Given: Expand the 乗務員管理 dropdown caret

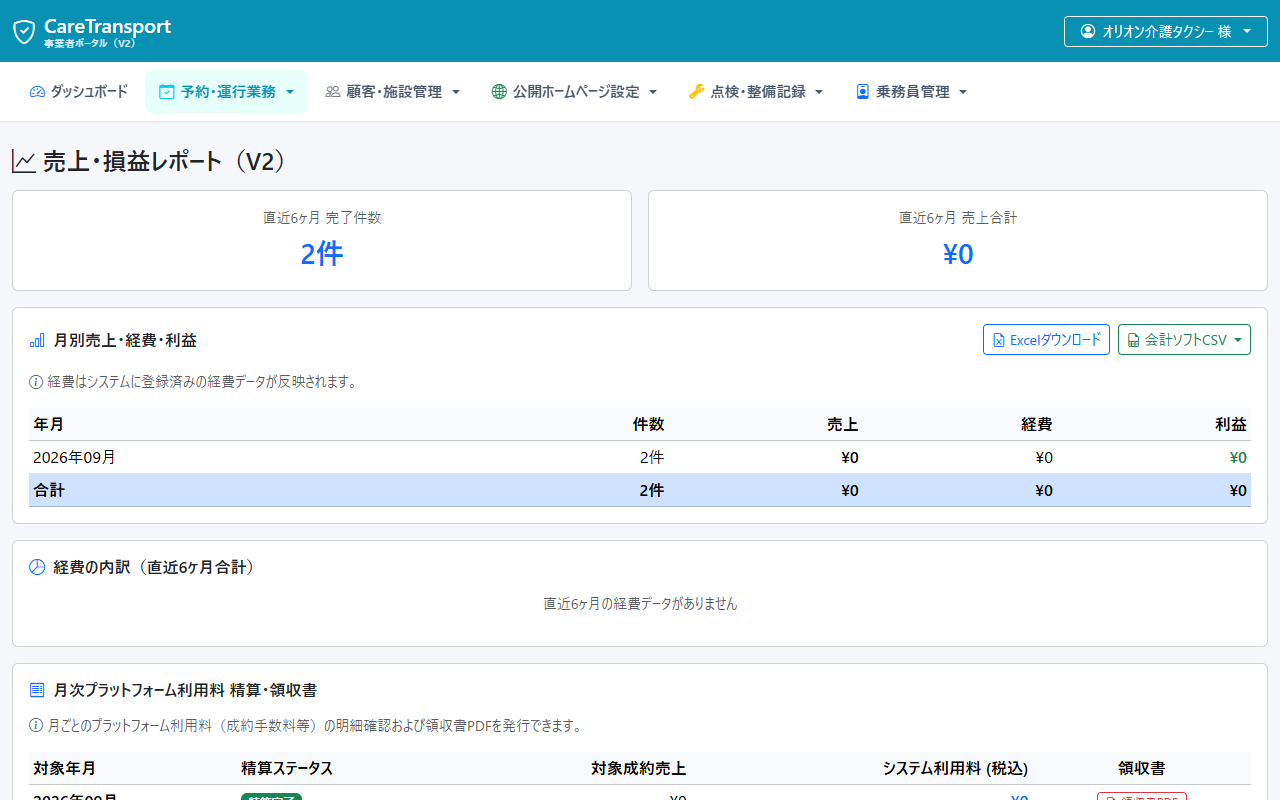Looking at the screenshot, I should (963, 92).
